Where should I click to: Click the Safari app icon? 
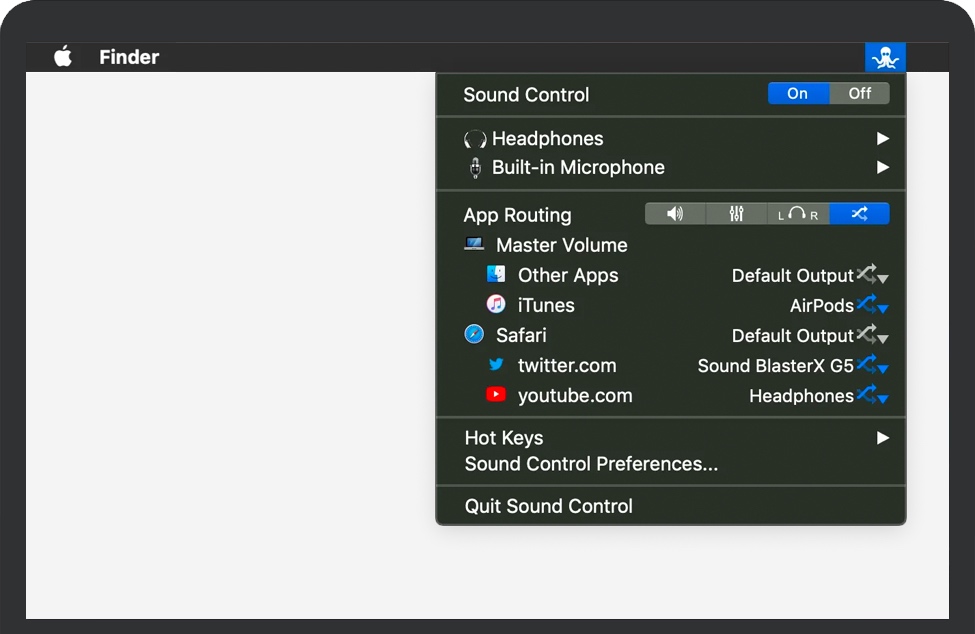[474, 334]
